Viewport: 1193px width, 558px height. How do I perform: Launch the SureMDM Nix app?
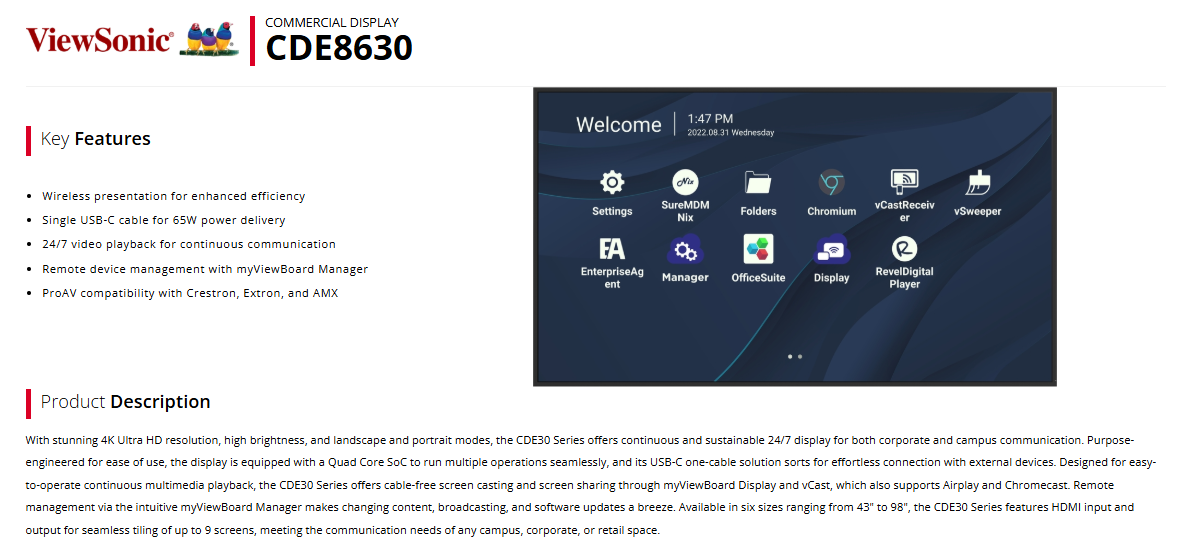685,183
